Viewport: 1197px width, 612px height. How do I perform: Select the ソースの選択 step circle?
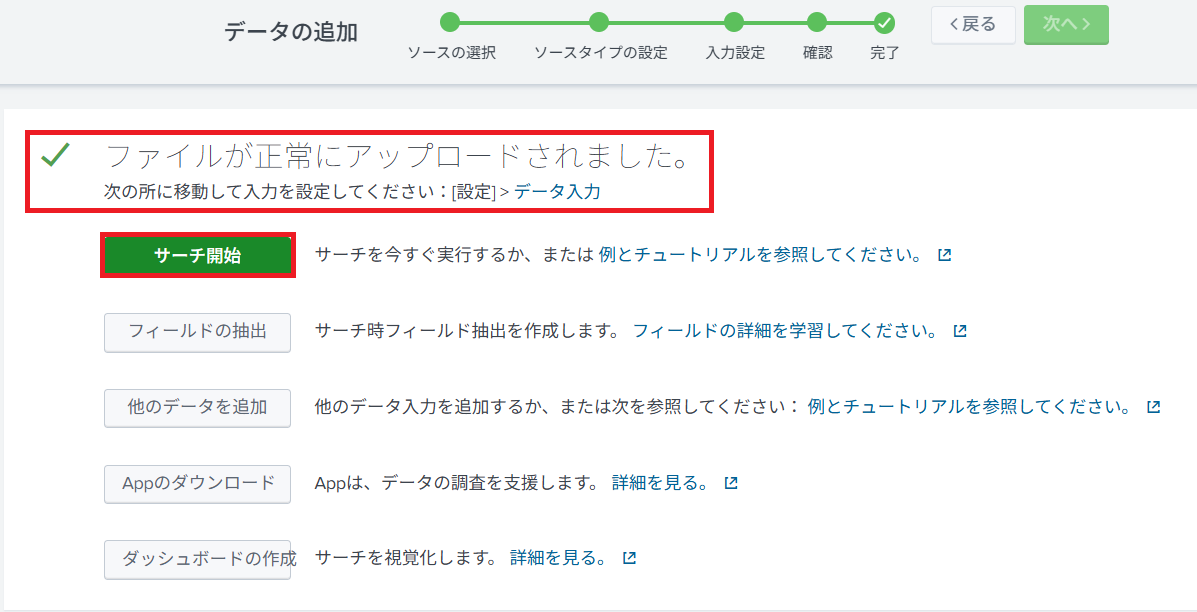tap(450, 22)
